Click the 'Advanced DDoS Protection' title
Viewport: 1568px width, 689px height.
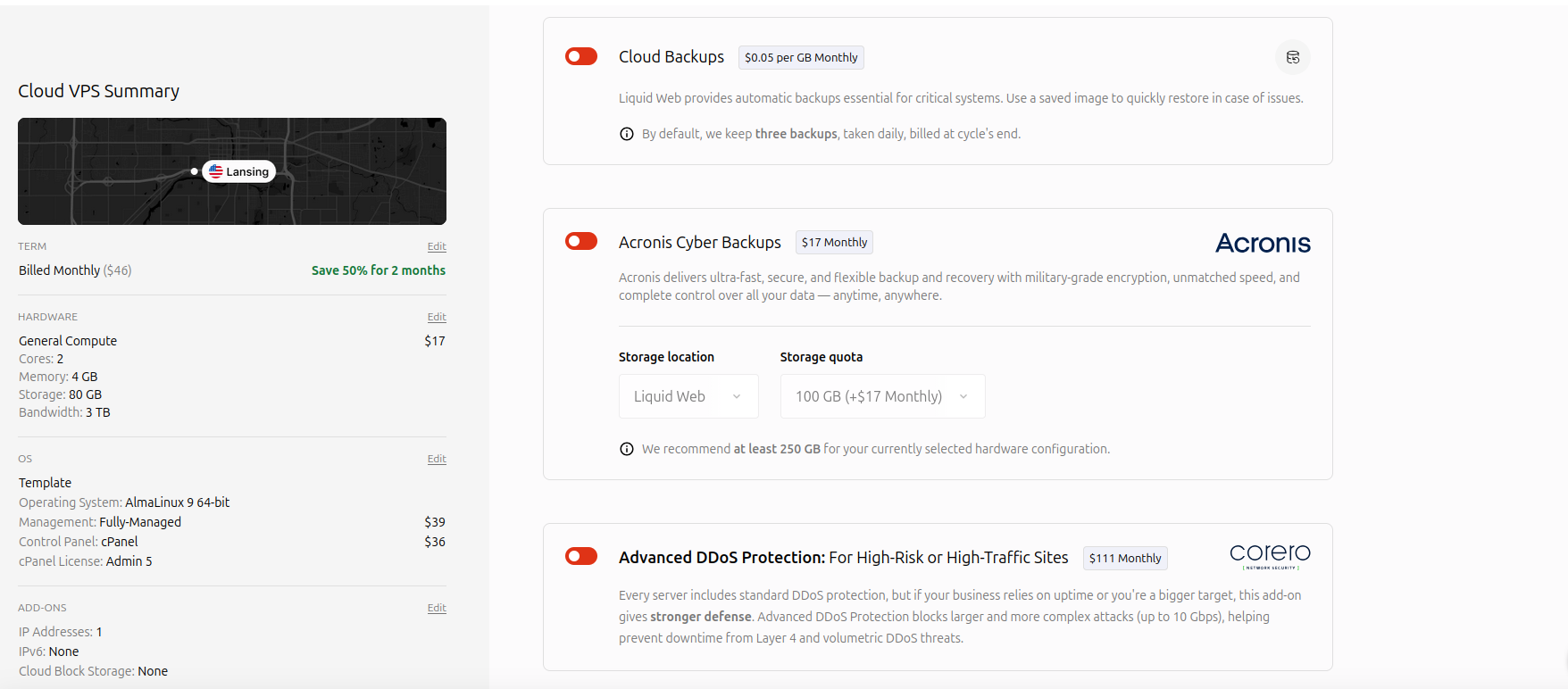pyautogui.click(x=722, y=557)
